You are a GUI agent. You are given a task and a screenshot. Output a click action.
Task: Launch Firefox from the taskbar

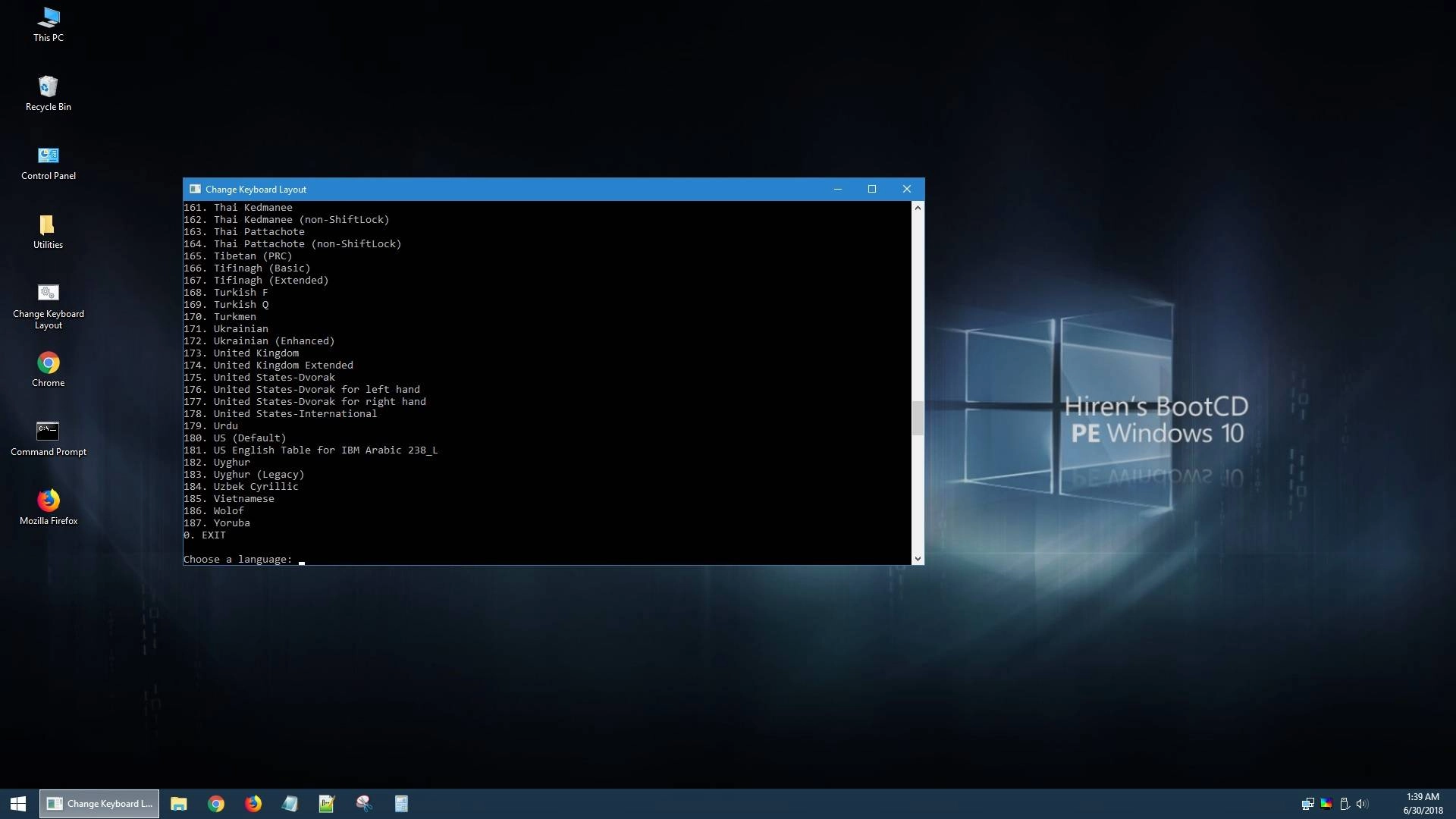(x=253, y=803)
